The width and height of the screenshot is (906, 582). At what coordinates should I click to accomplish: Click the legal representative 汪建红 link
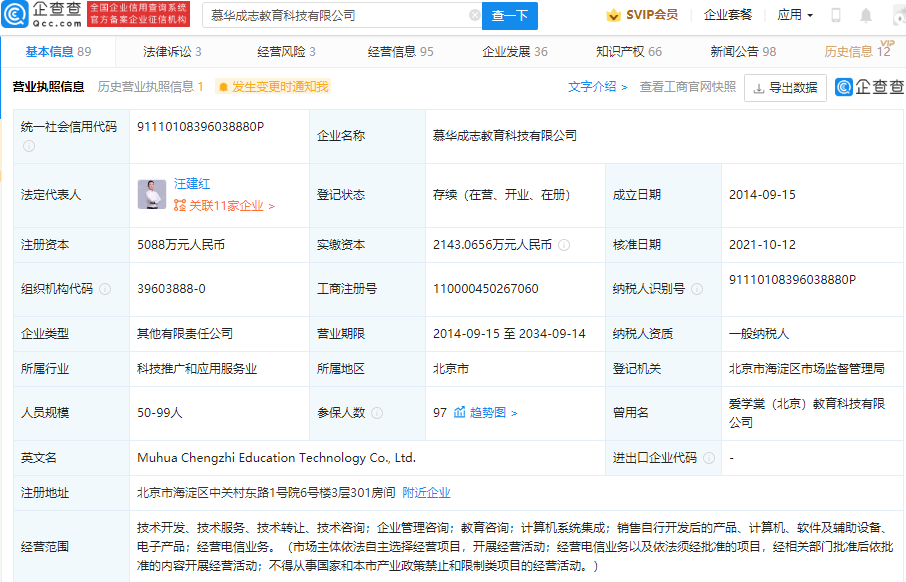pos(192,182)
